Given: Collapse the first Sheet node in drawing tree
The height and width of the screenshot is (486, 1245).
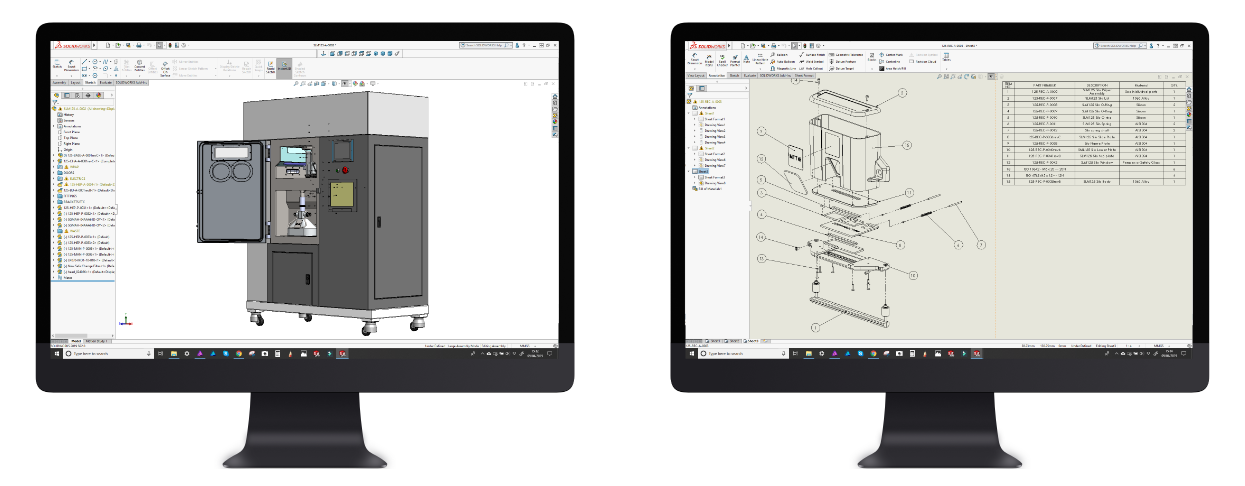Looking at the screenshot, I should click(x=688, y=113).
